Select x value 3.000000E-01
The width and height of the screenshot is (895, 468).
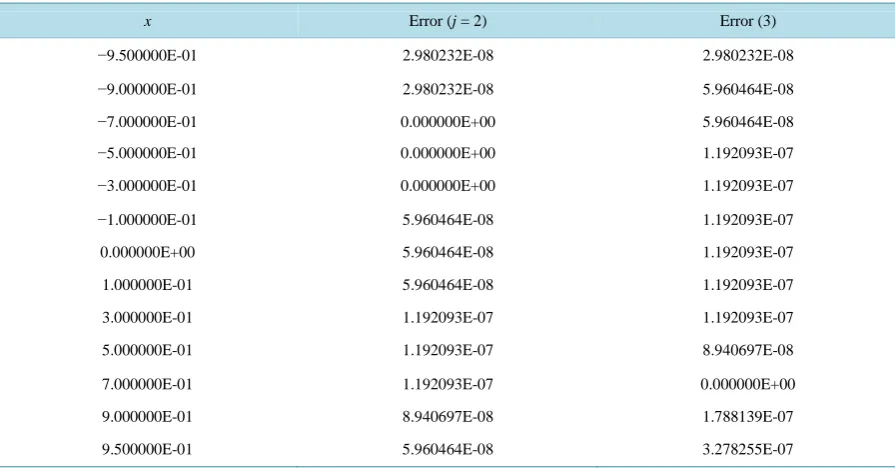pos(147,317)
